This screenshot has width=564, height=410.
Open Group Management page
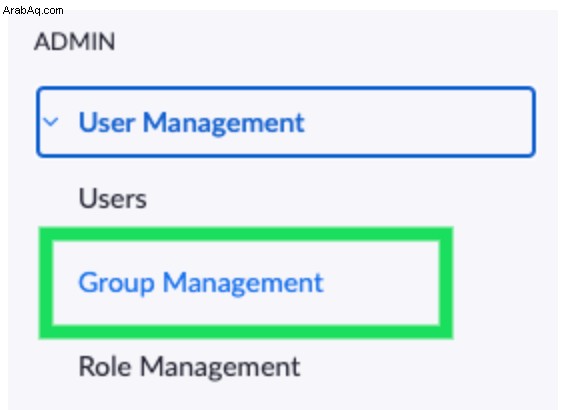click(x=201, y=283)
